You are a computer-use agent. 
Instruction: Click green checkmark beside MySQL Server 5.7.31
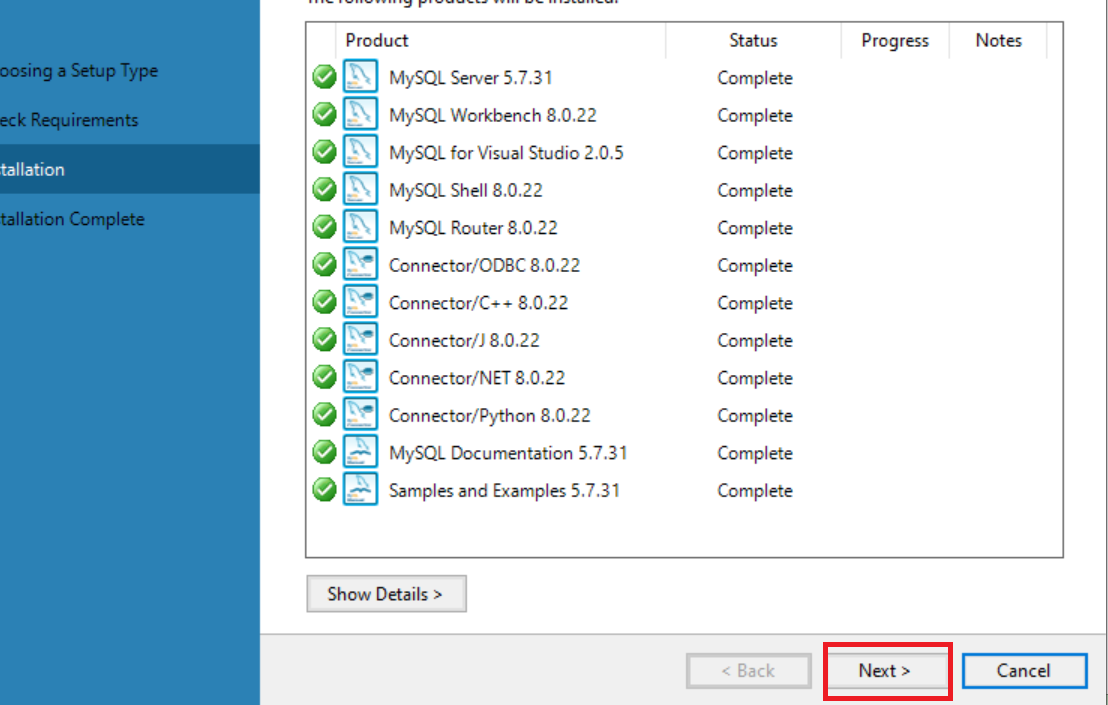pos(324,76)
